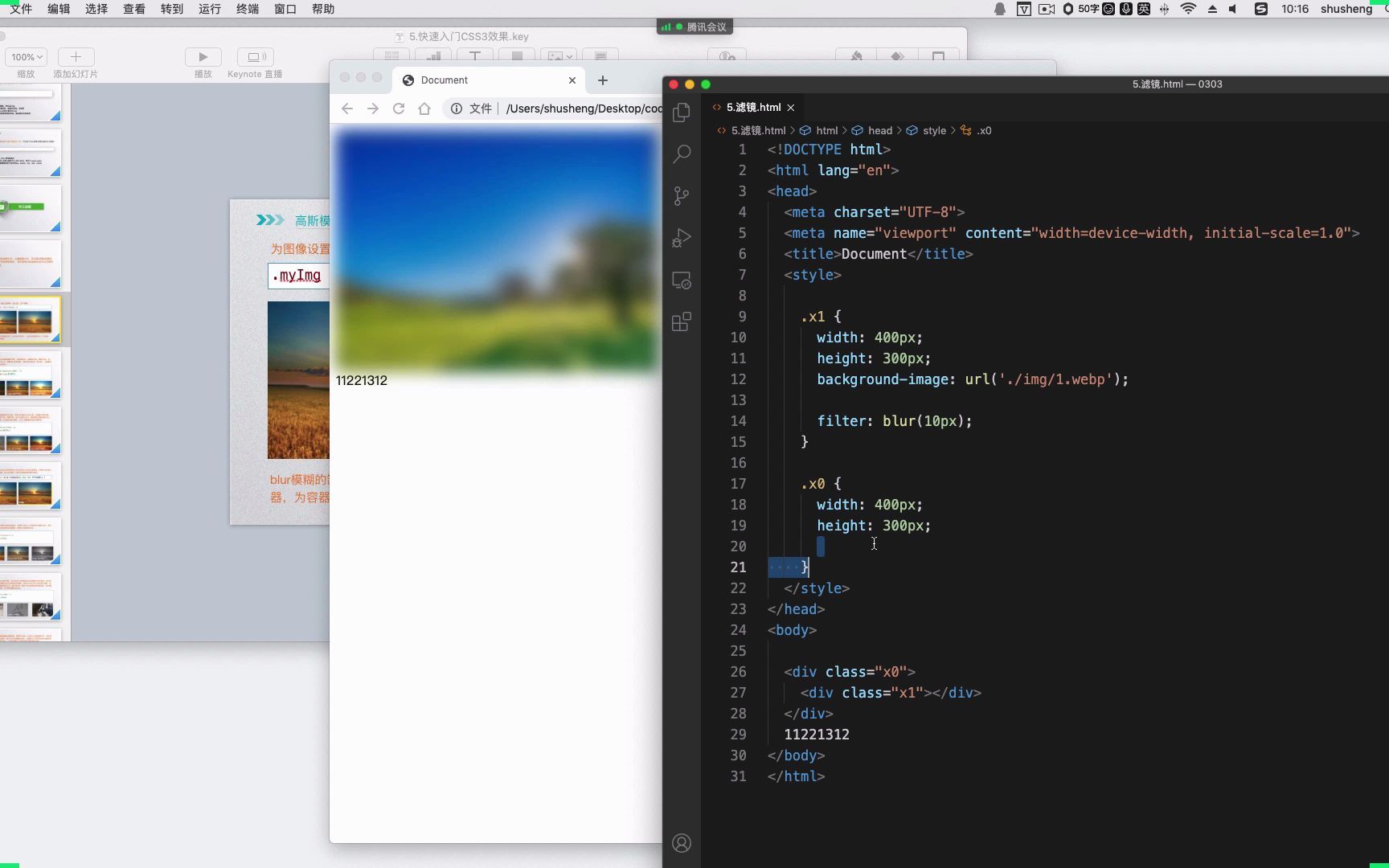Open the 运行 menu

click(x=210, y=9)
